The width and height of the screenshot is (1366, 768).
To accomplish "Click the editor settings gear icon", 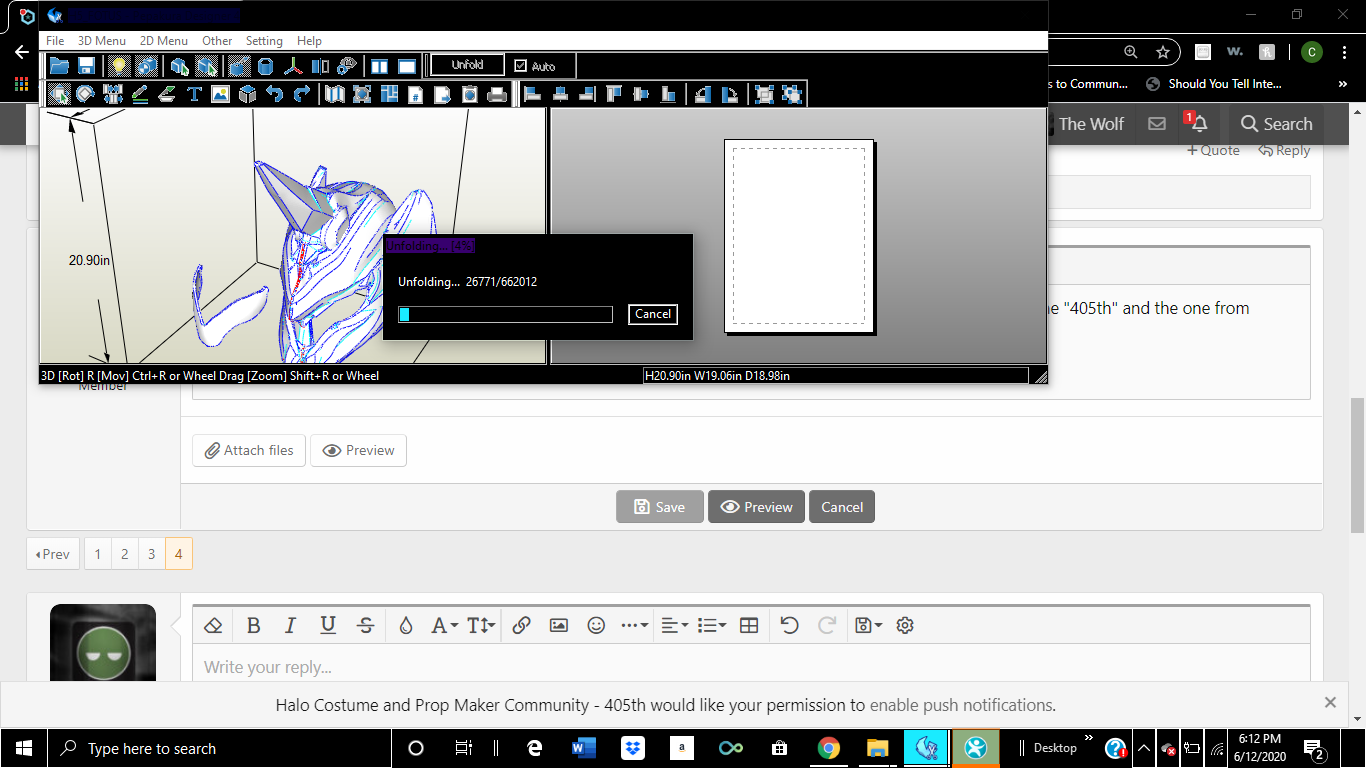I will click(x=905, y=625).
